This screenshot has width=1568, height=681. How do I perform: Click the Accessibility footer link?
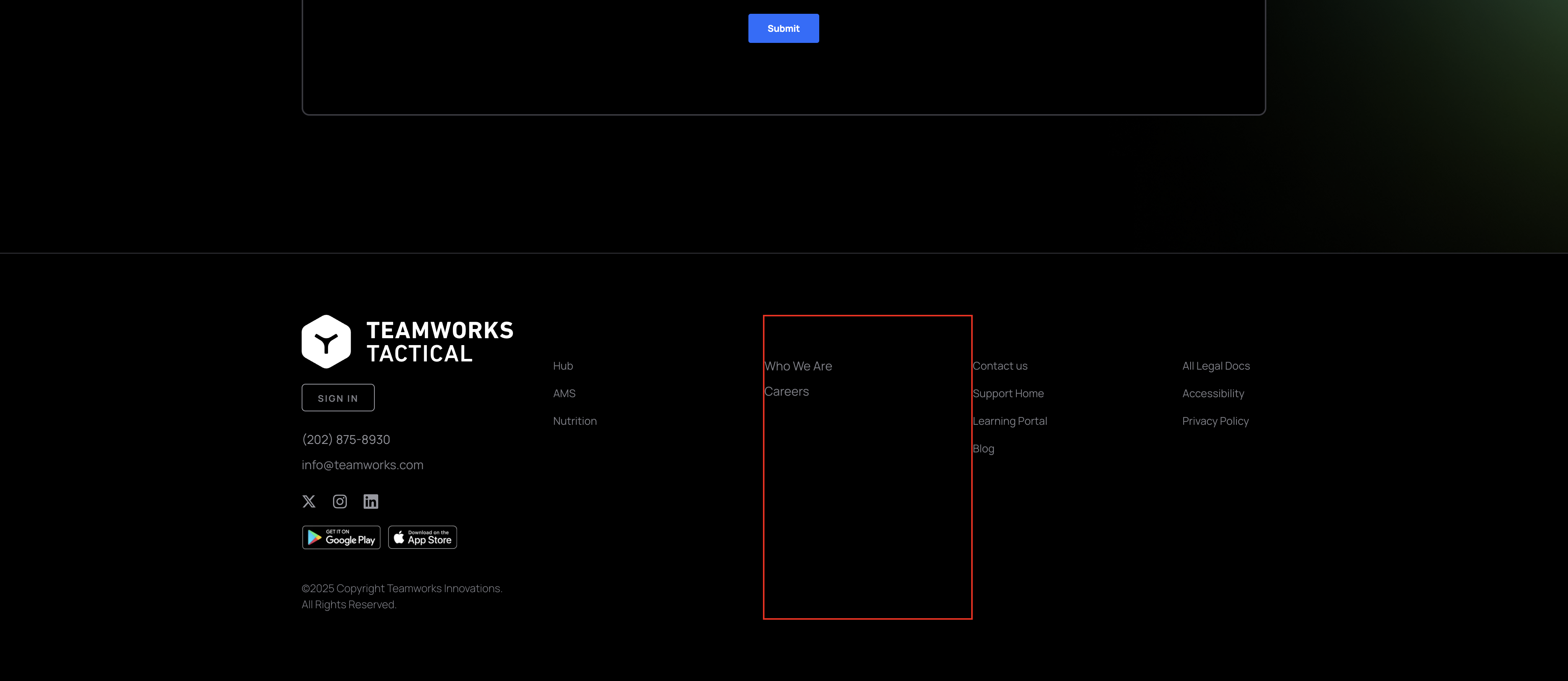tap(1212, 393)
